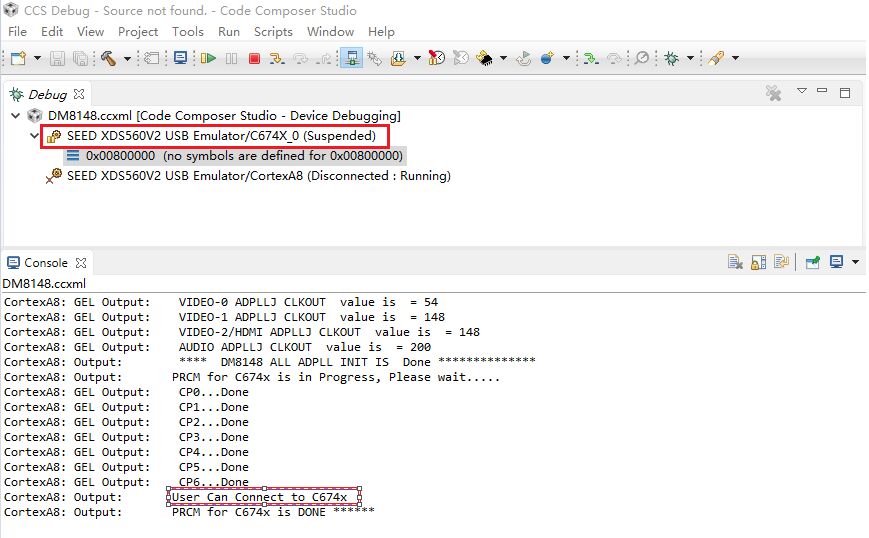Open the Display Selected Console dropdown arrow
869x538 pixels.
(855, 262)
